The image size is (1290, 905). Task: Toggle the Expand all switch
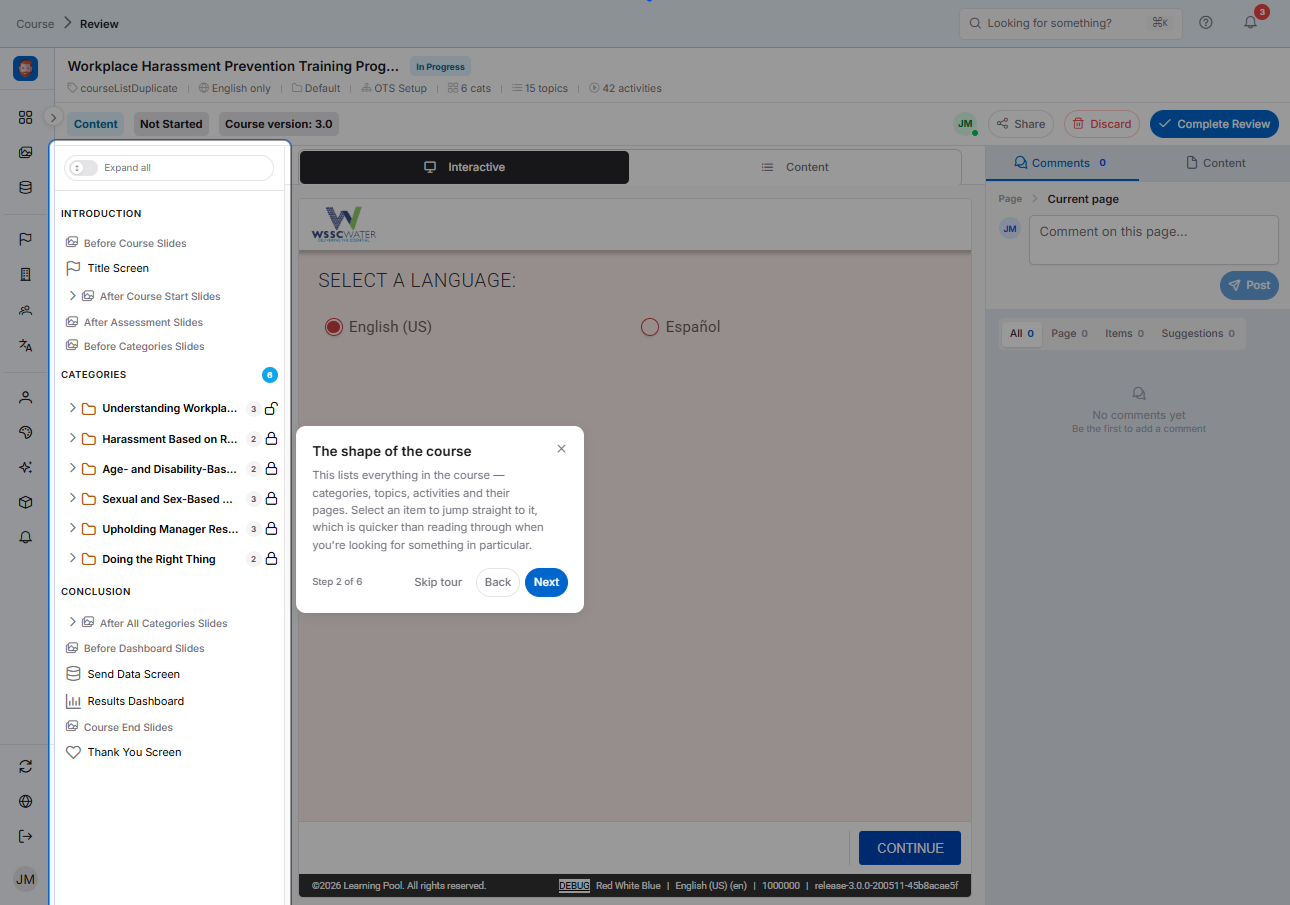coord(83,168)
